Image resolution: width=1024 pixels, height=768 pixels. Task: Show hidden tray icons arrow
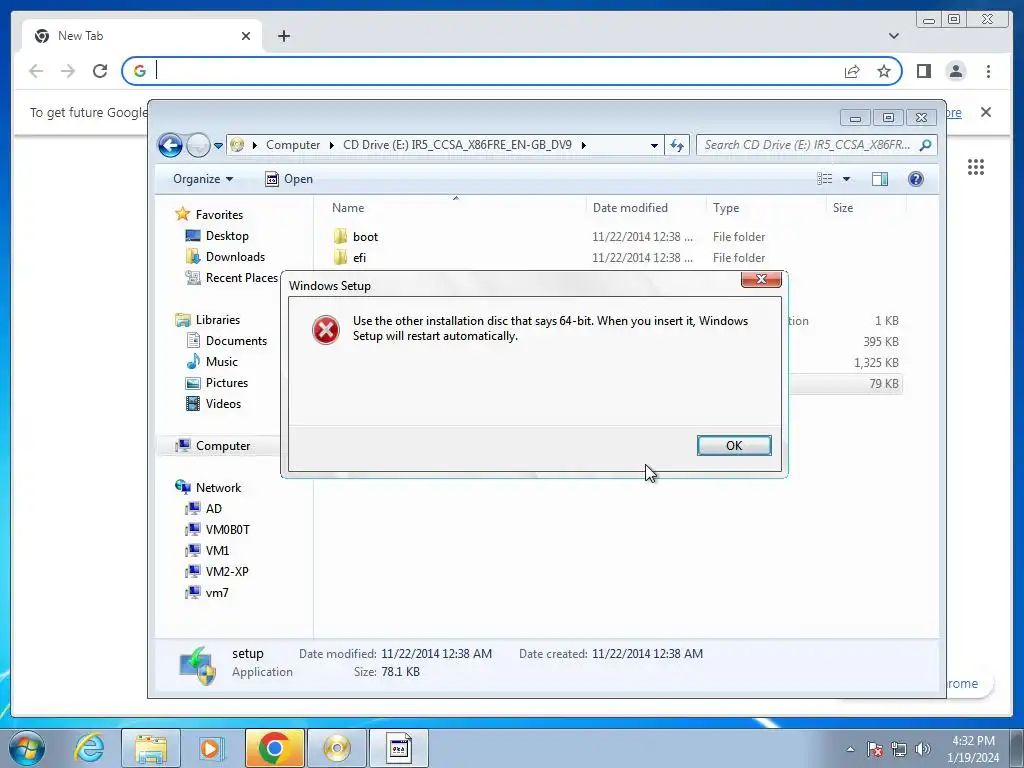850,749
